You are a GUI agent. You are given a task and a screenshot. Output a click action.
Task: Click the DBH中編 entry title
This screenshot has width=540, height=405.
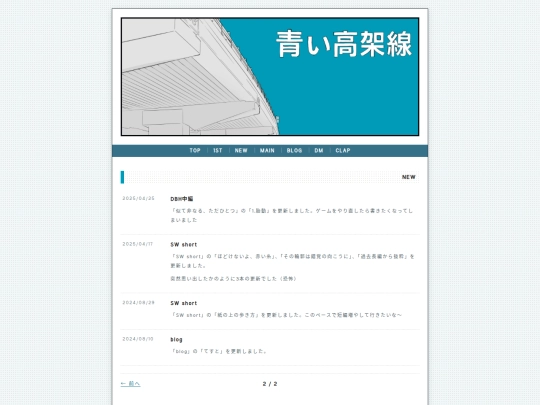coord(182,199)
